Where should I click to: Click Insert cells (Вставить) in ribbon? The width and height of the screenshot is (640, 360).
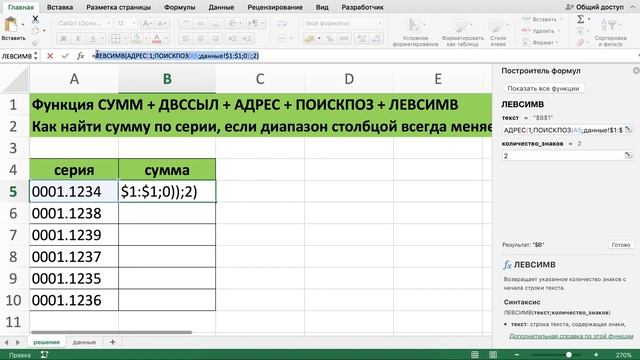542,19
